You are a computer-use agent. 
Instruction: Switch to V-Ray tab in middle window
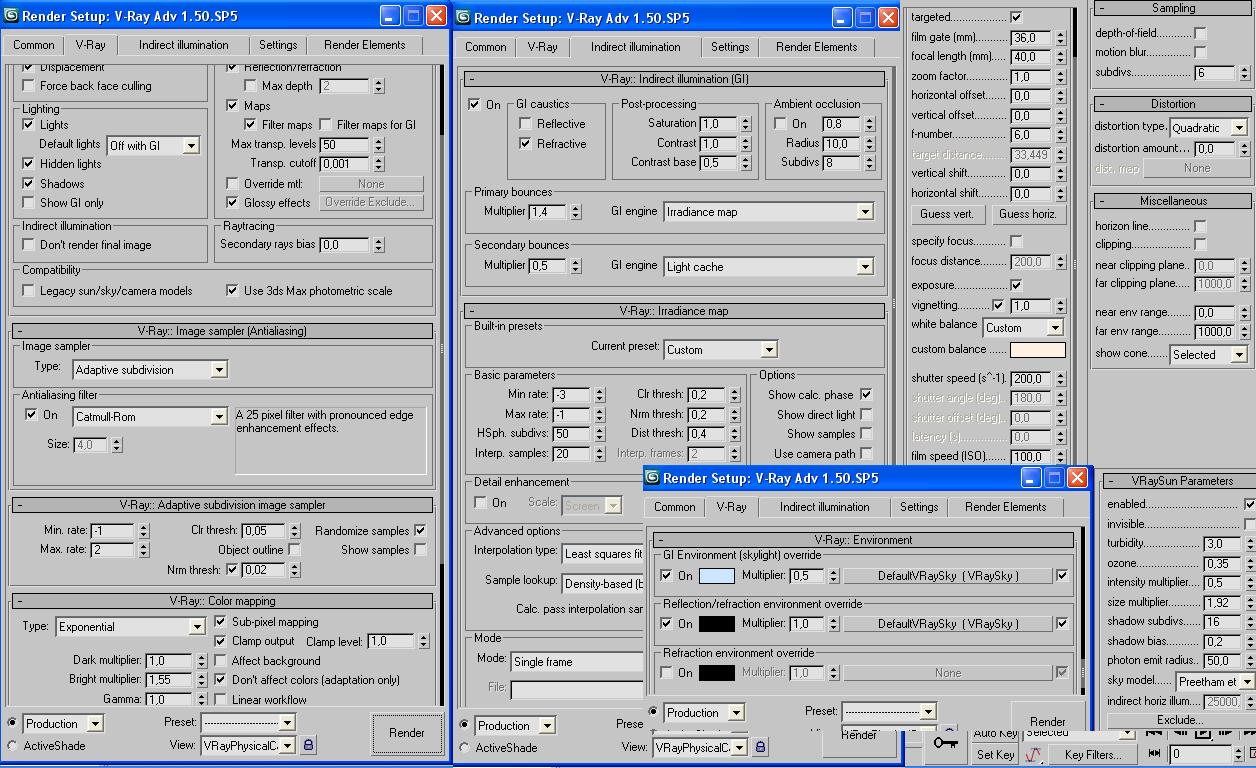pyautogui.click(x=543, y=47)
